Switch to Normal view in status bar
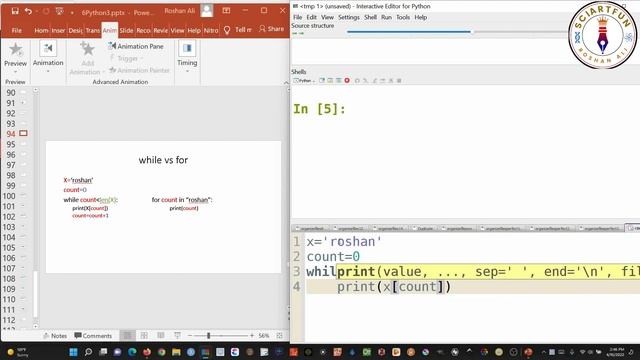 click(128, 336)
